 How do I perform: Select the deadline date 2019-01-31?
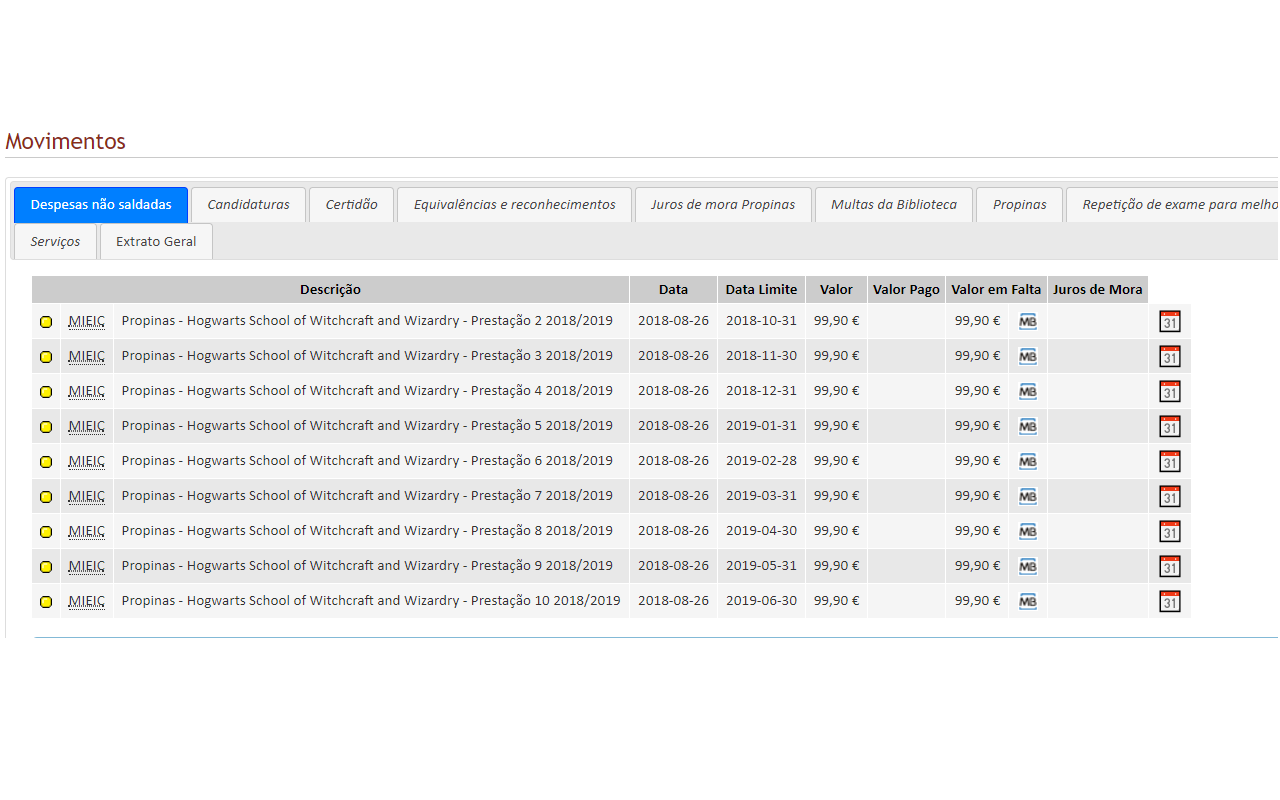click(x=762, y=426)
